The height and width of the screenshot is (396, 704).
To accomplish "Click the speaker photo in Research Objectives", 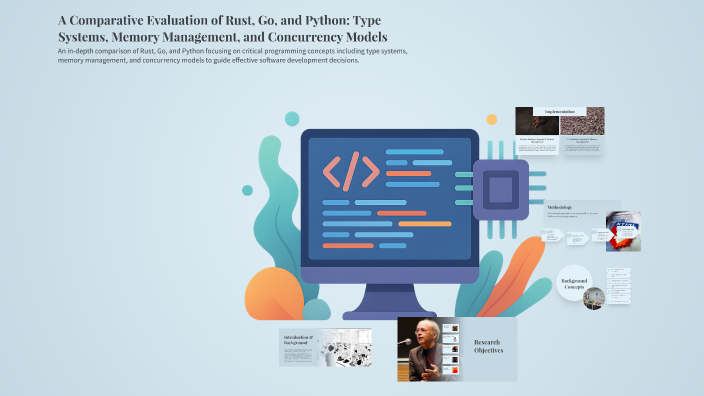I will 424,349.
